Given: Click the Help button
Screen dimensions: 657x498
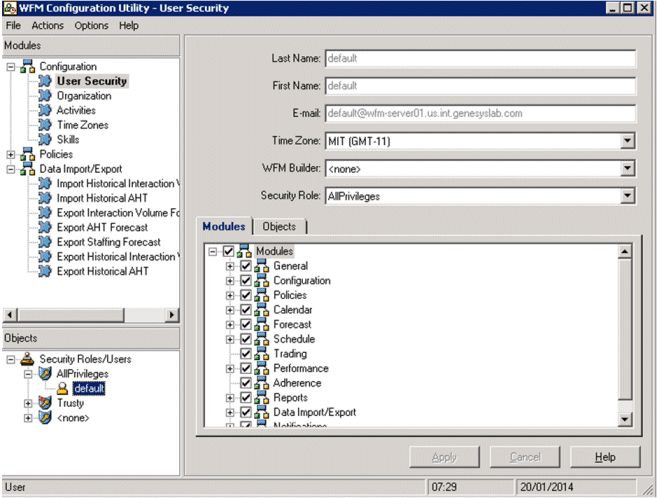Looking at the screenshot, I should pyautogui.click(x=604, y=457).
